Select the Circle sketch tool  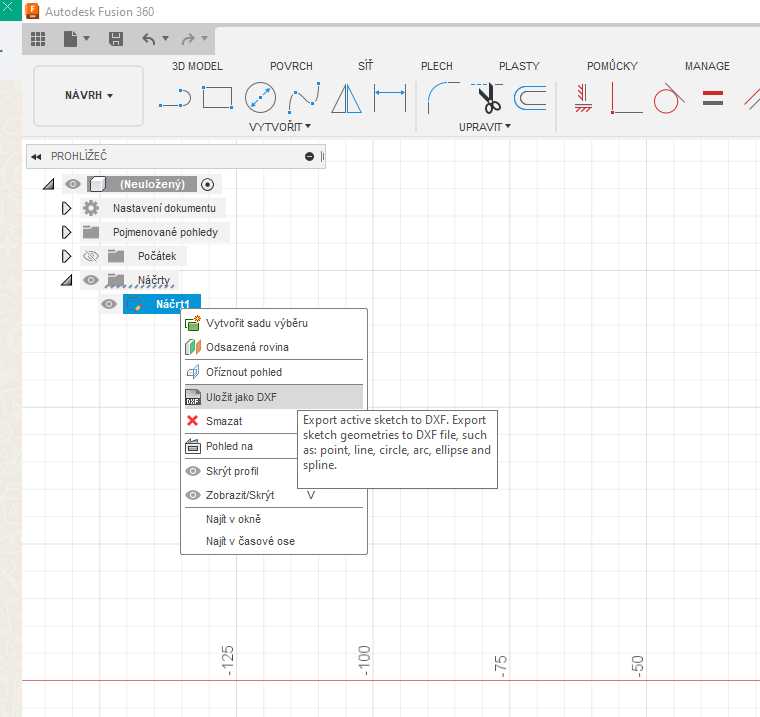click(260, 98)
